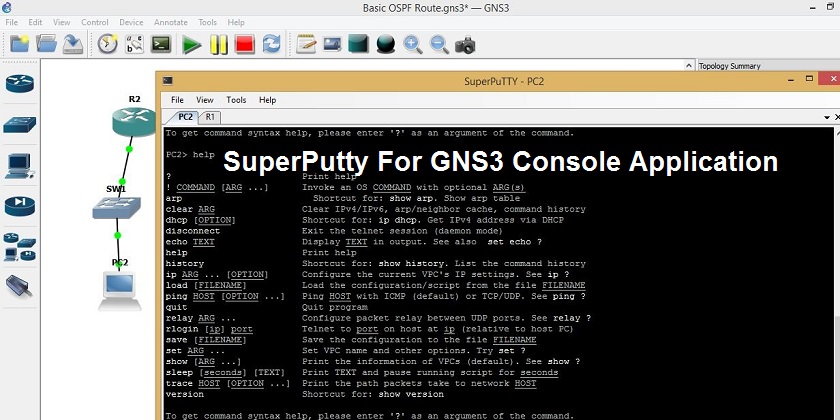
Task: Click the Zoom out magnifier icon
Action: tap(439, 44)
